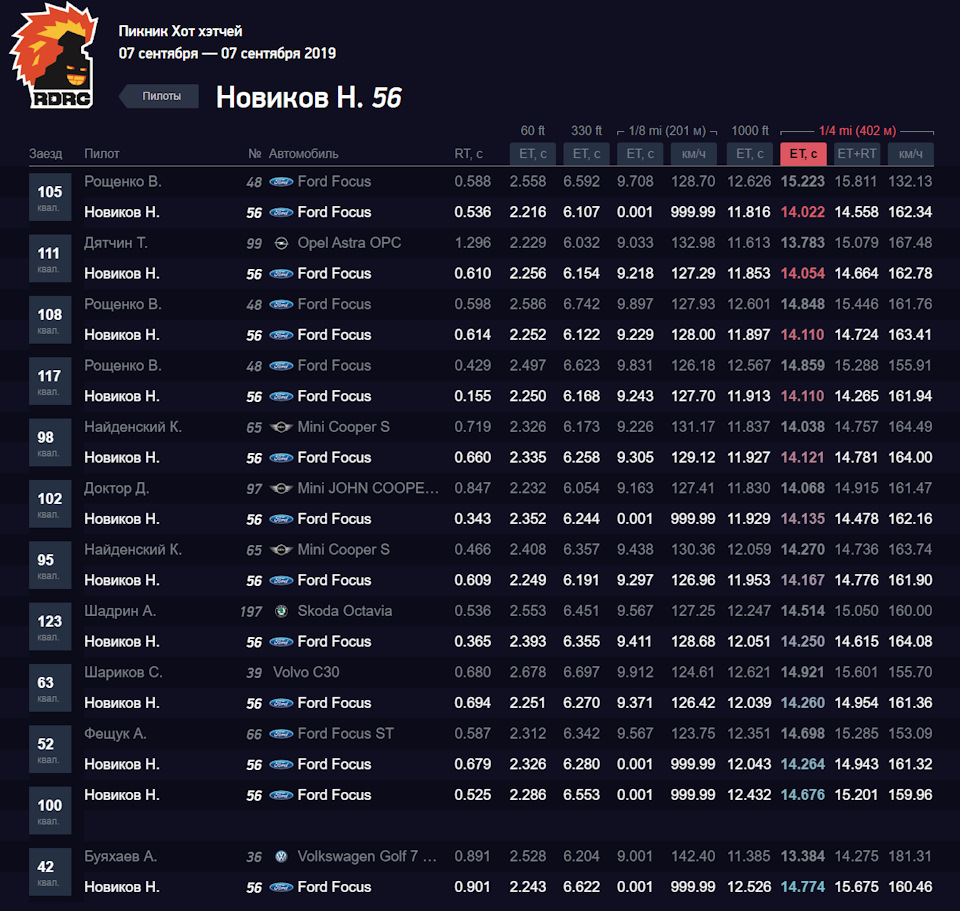Sort by 330 ft ET column

pos(587,154)
